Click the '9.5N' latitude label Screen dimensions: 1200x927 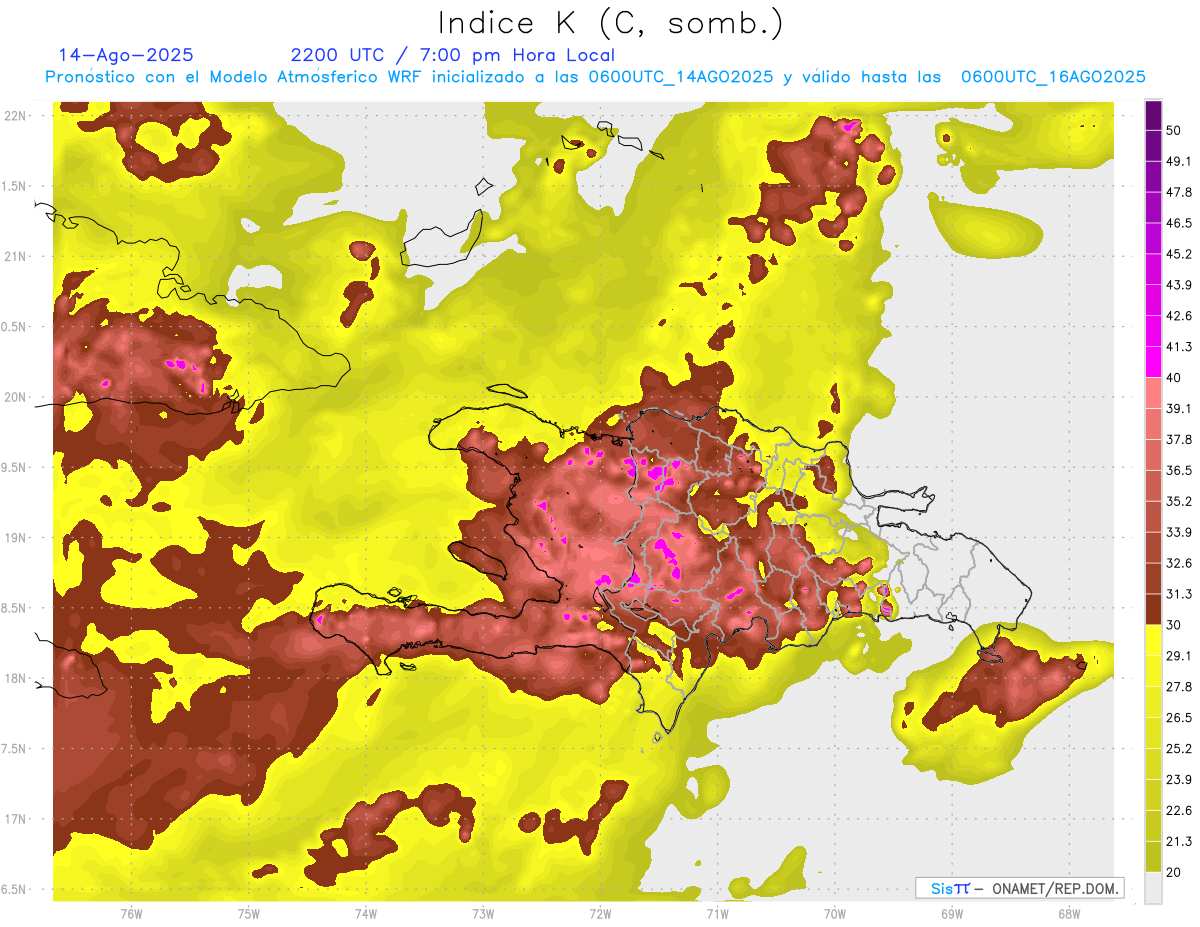pos(14,468)
